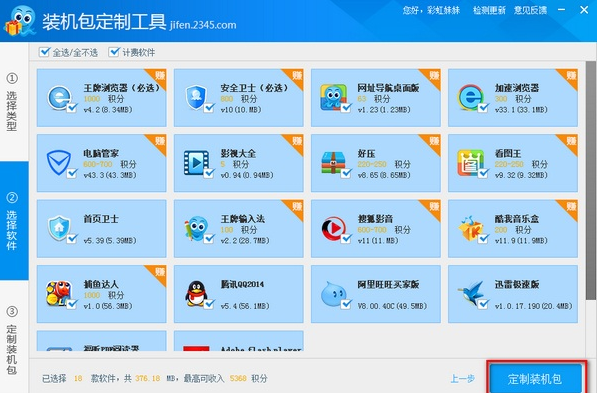Uncheck the 电脑管家 selection checkbox
Screen dimensions: 598x393
tap(72, 174)
